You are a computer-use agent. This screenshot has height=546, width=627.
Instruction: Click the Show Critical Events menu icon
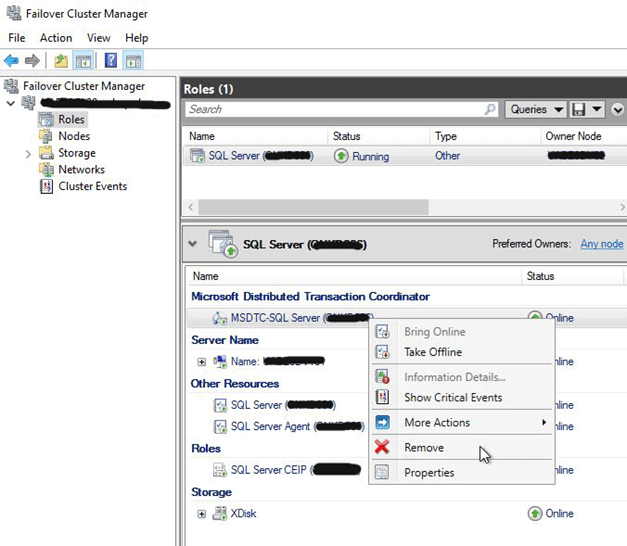point(382,397)
